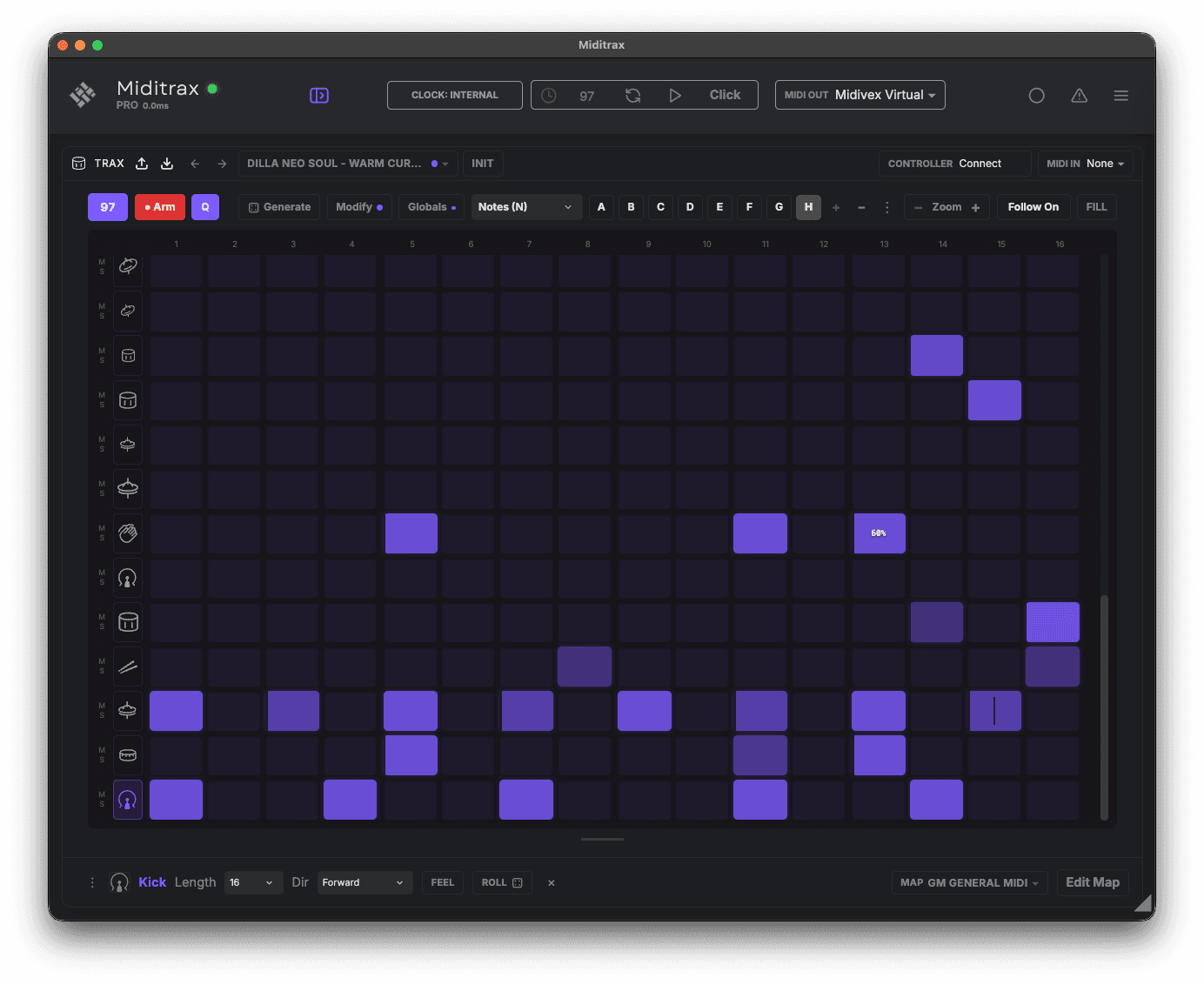This screenshot has width=1204, height=985.
Task: Select pattern H tab
Action: tap(808, 207)
